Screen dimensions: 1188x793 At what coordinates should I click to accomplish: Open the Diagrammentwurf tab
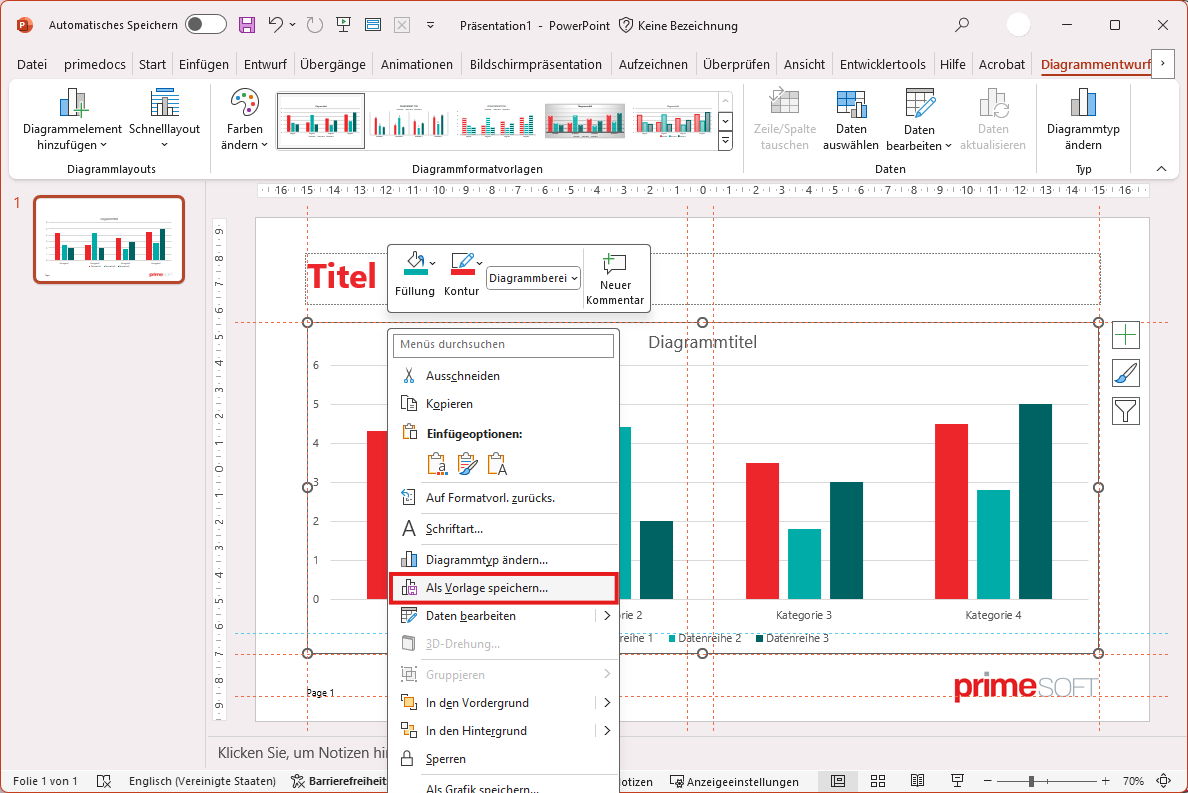(1095, 64)
